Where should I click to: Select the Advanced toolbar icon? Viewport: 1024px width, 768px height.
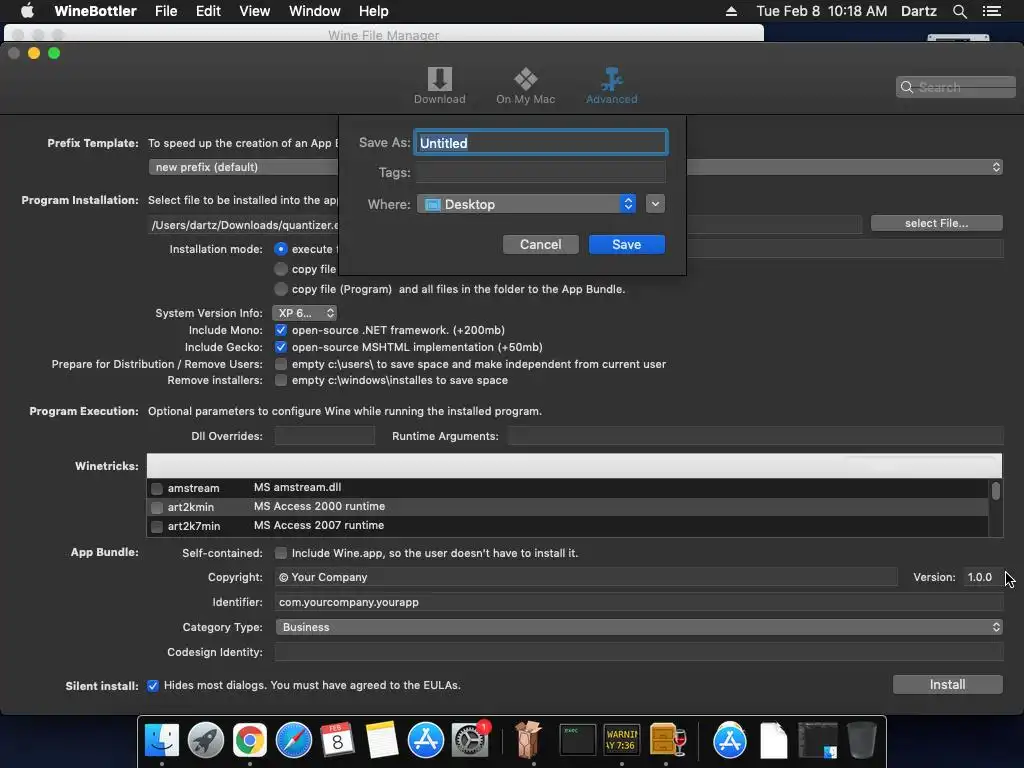click(x=611, y=86)
